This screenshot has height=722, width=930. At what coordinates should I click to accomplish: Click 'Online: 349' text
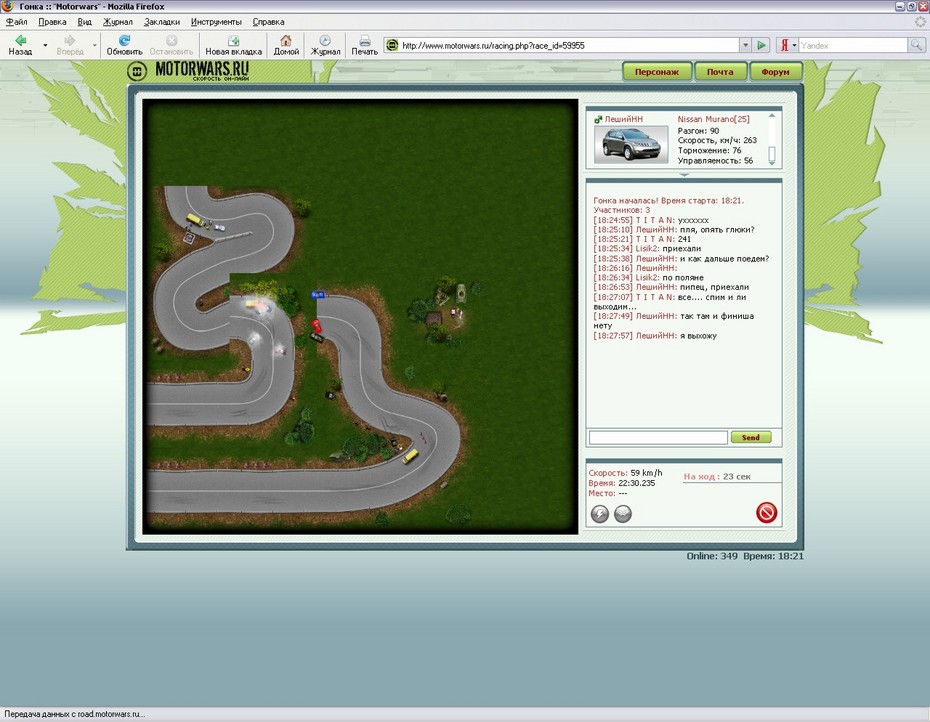712,556
